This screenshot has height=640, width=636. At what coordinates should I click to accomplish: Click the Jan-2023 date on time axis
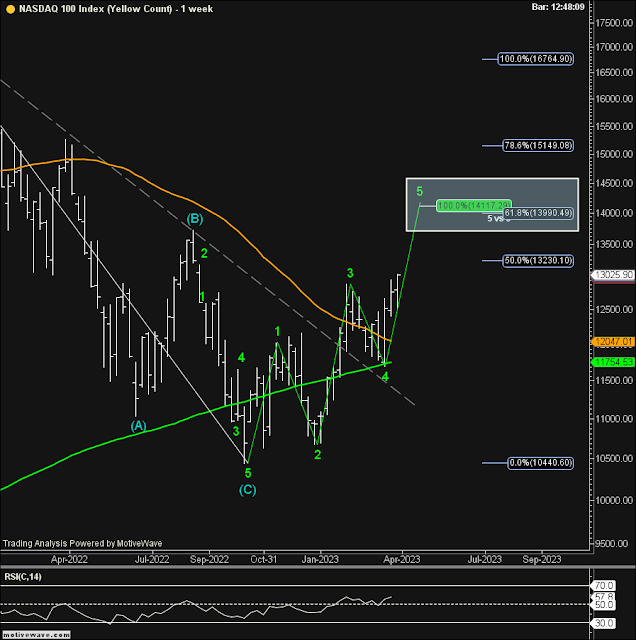[x=320, y=559]
